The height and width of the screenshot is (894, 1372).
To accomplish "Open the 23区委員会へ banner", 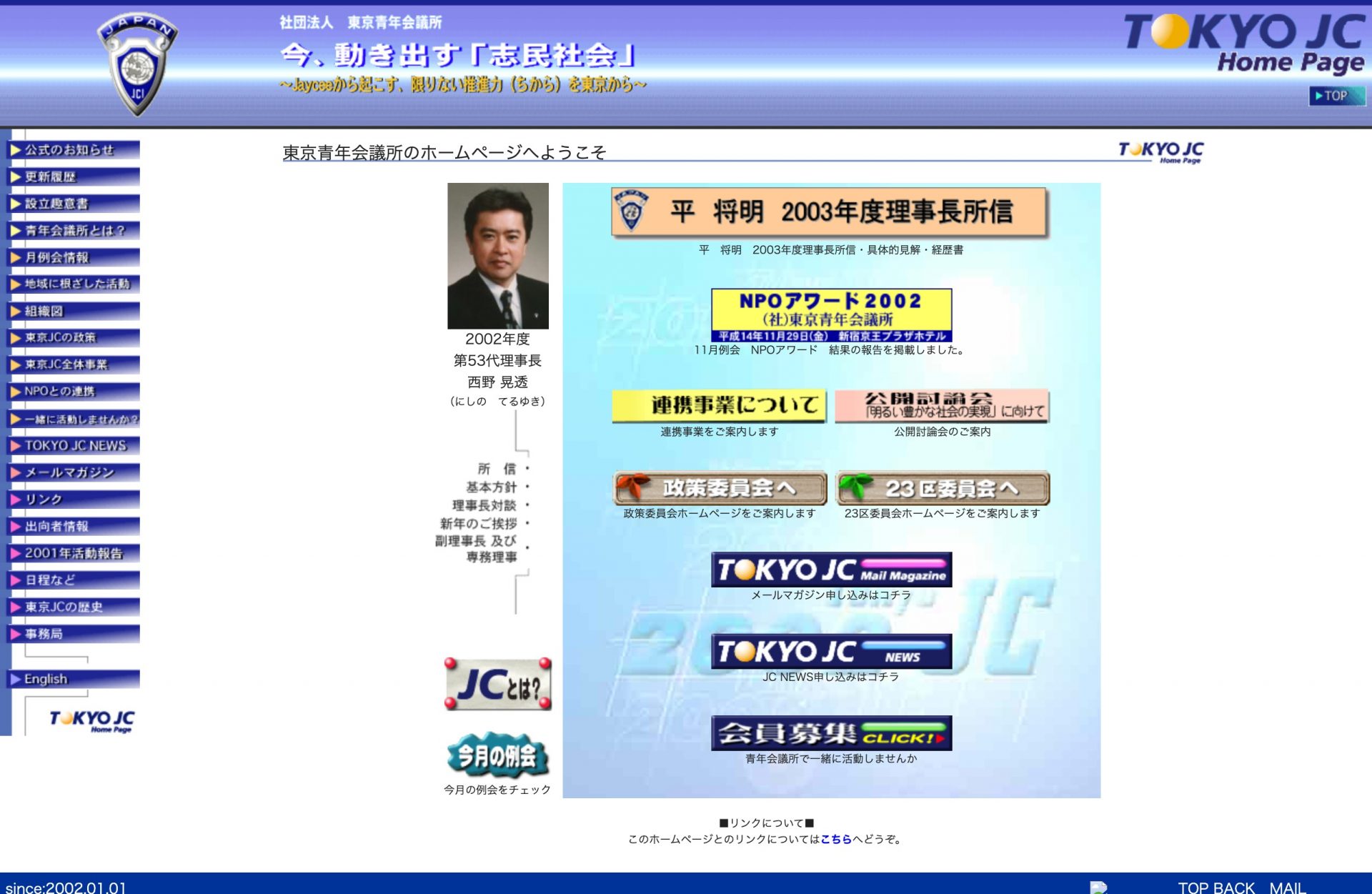I will click(943, 488).
